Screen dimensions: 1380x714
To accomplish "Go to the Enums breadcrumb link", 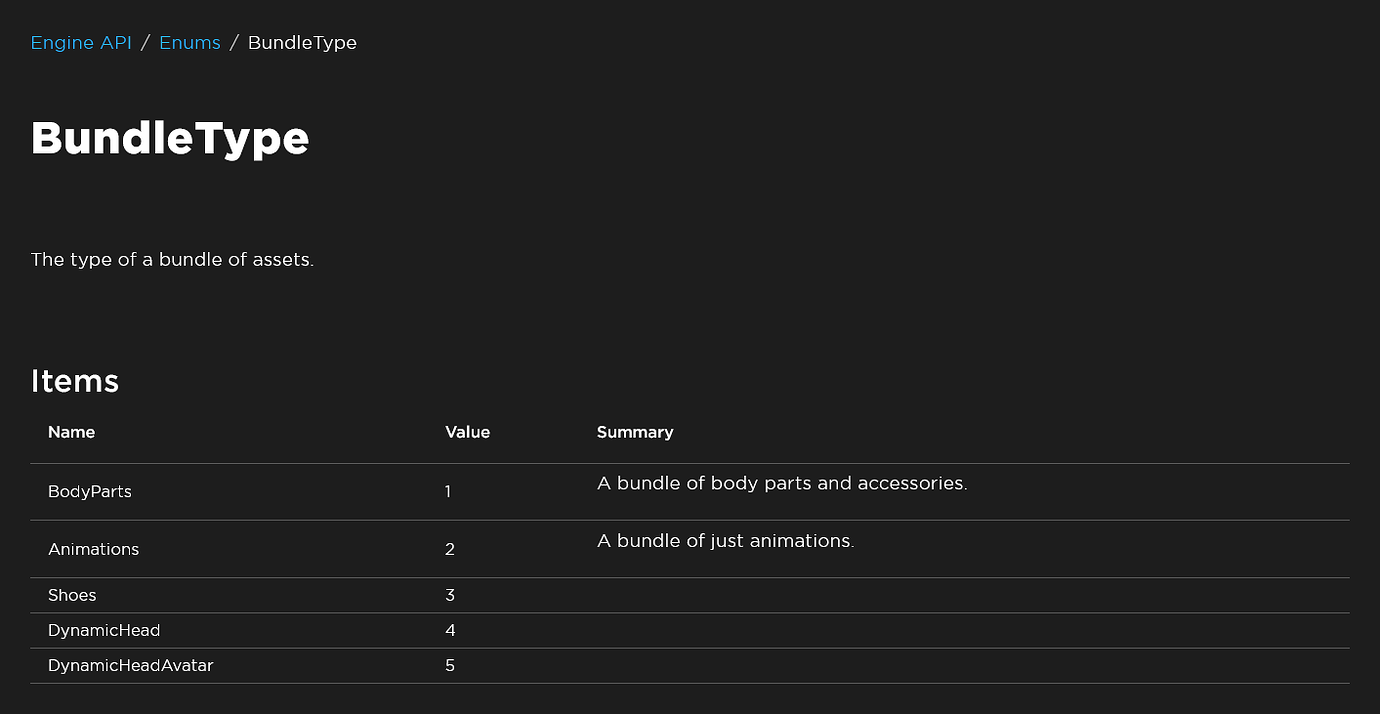I will [190, 43].
